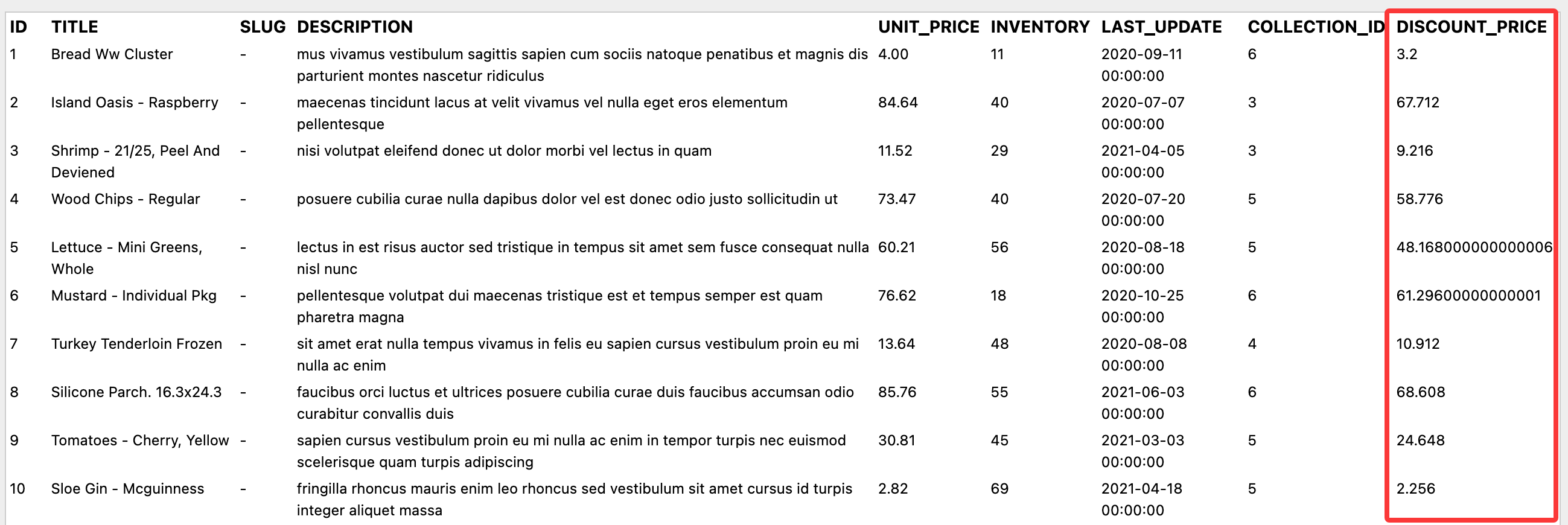The image size is (1568, 525).
Task: Click the Mustard - Individual Pkg title
Action: 133,296
